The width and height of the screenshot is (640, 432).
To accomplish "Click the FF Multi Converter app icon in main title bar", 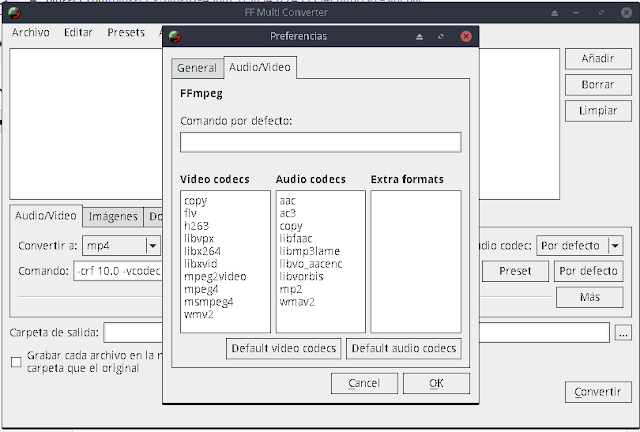I will tap(14, 13).
